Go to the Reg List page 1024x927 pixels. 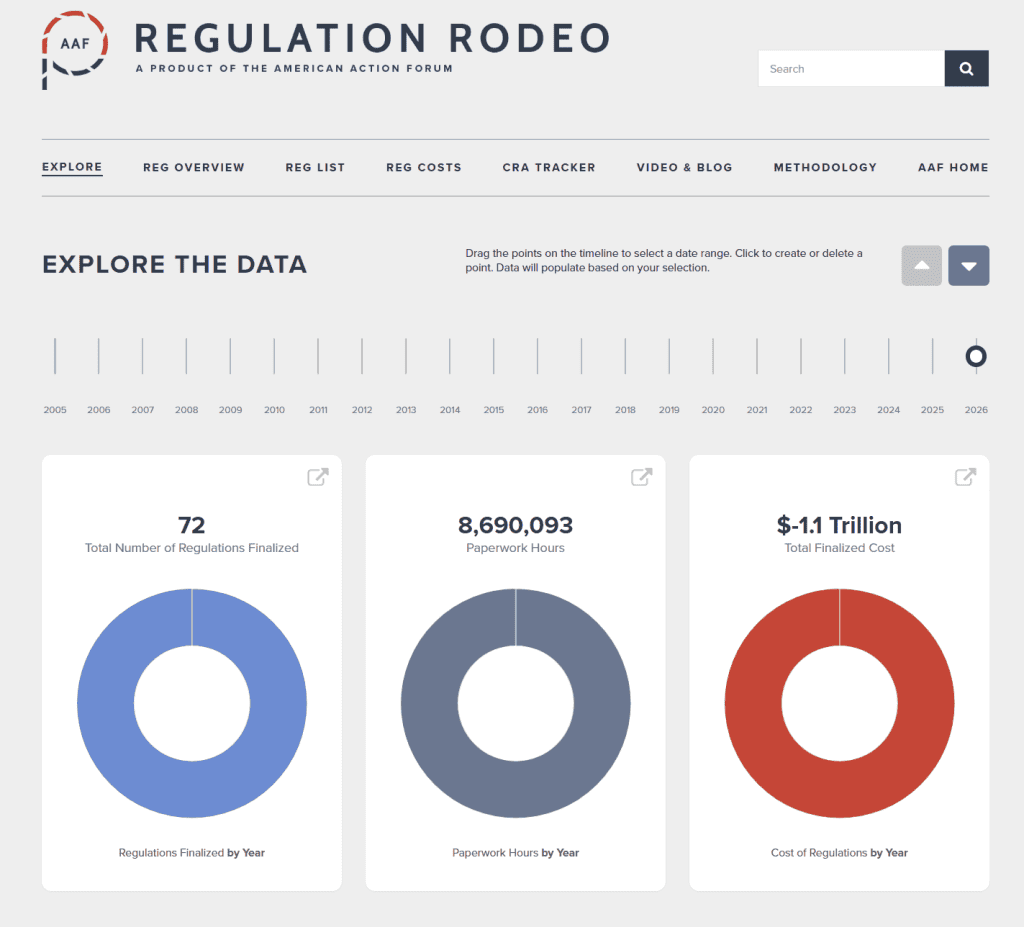[315, 168]
